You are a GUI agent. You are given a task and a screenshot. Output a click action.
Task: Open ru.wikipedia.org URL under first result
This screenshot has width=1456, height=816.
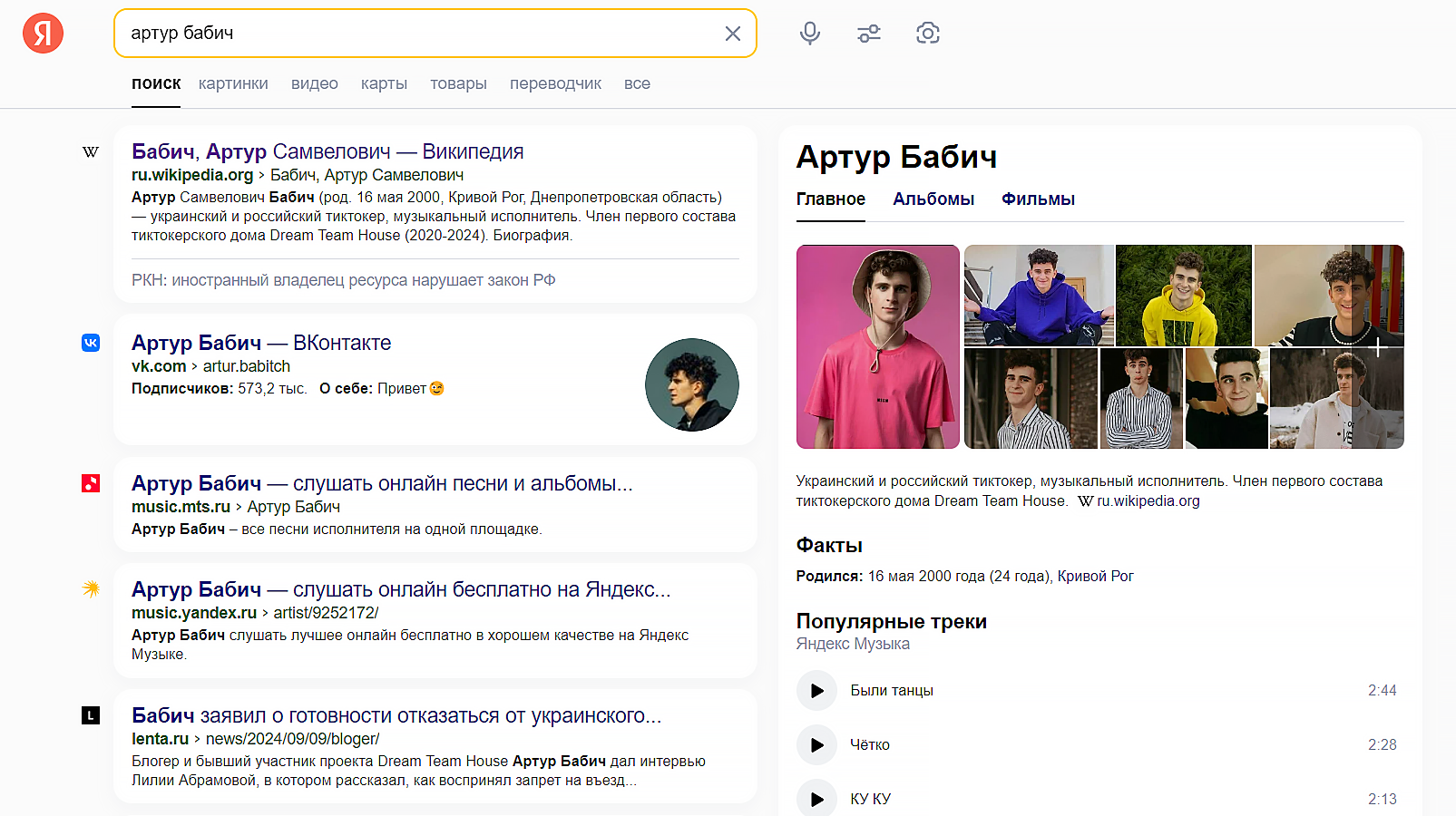pos(192,175)
